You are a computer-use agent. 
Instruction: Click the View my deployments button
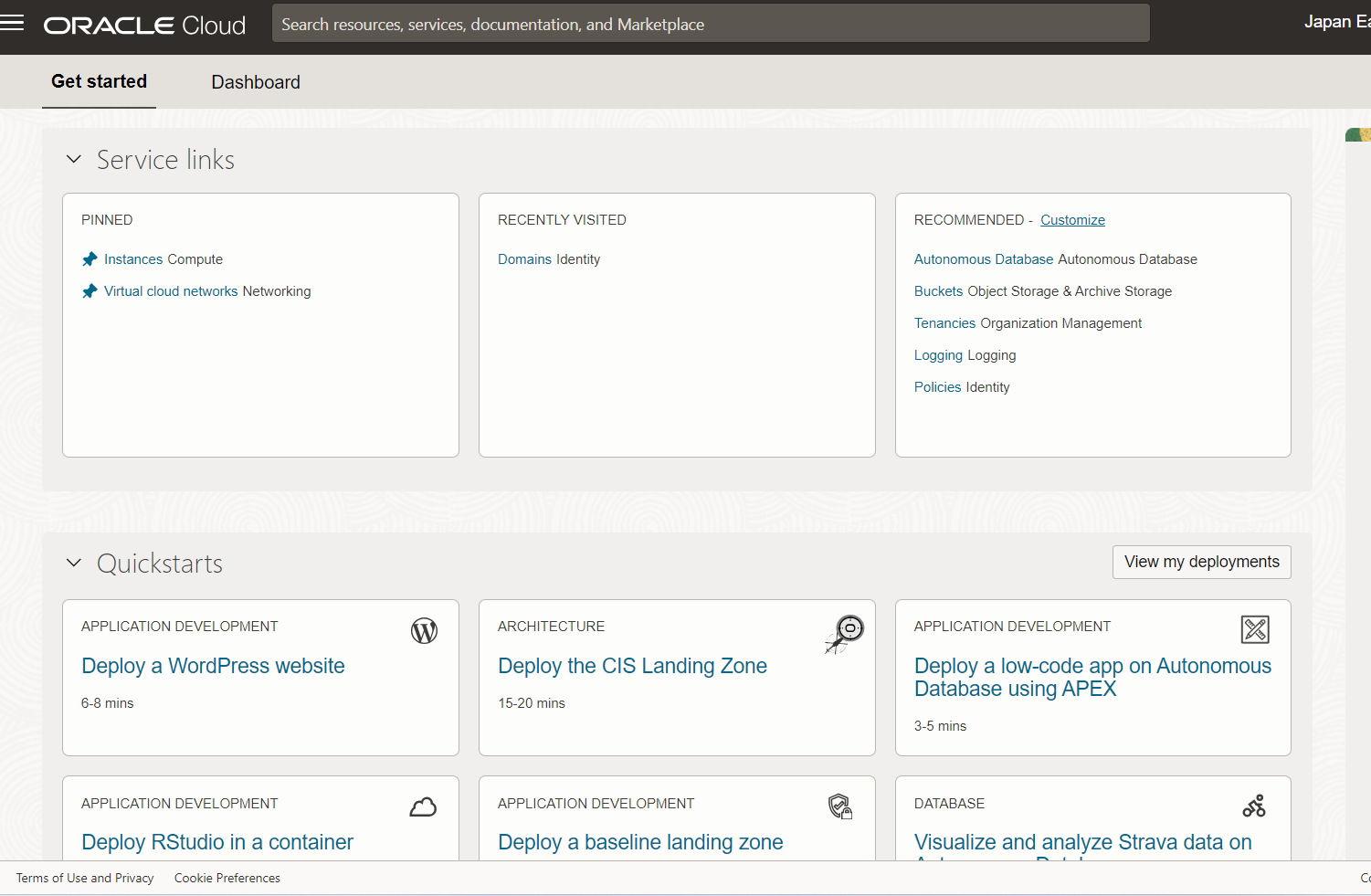(1201, 562)
